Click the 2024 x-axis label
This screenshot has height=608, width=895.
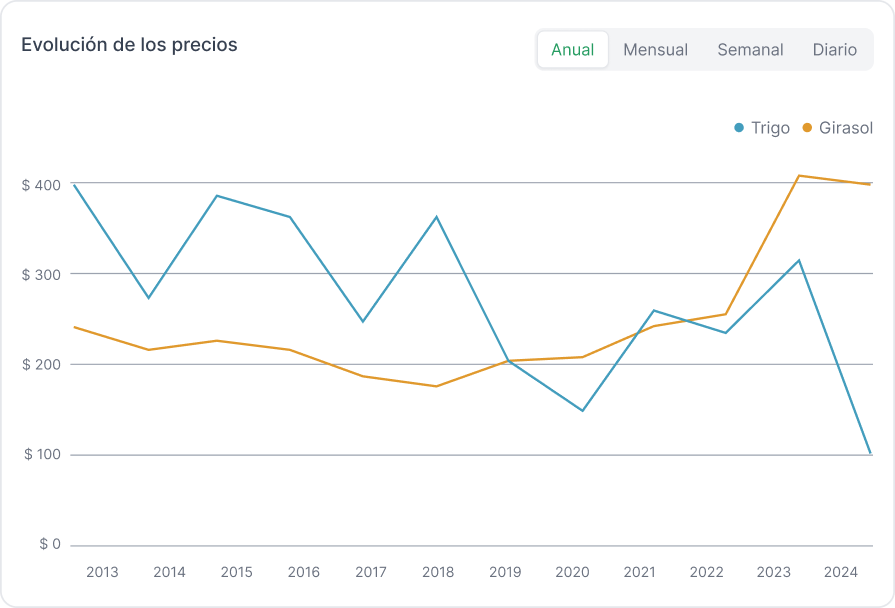[840, 573]
